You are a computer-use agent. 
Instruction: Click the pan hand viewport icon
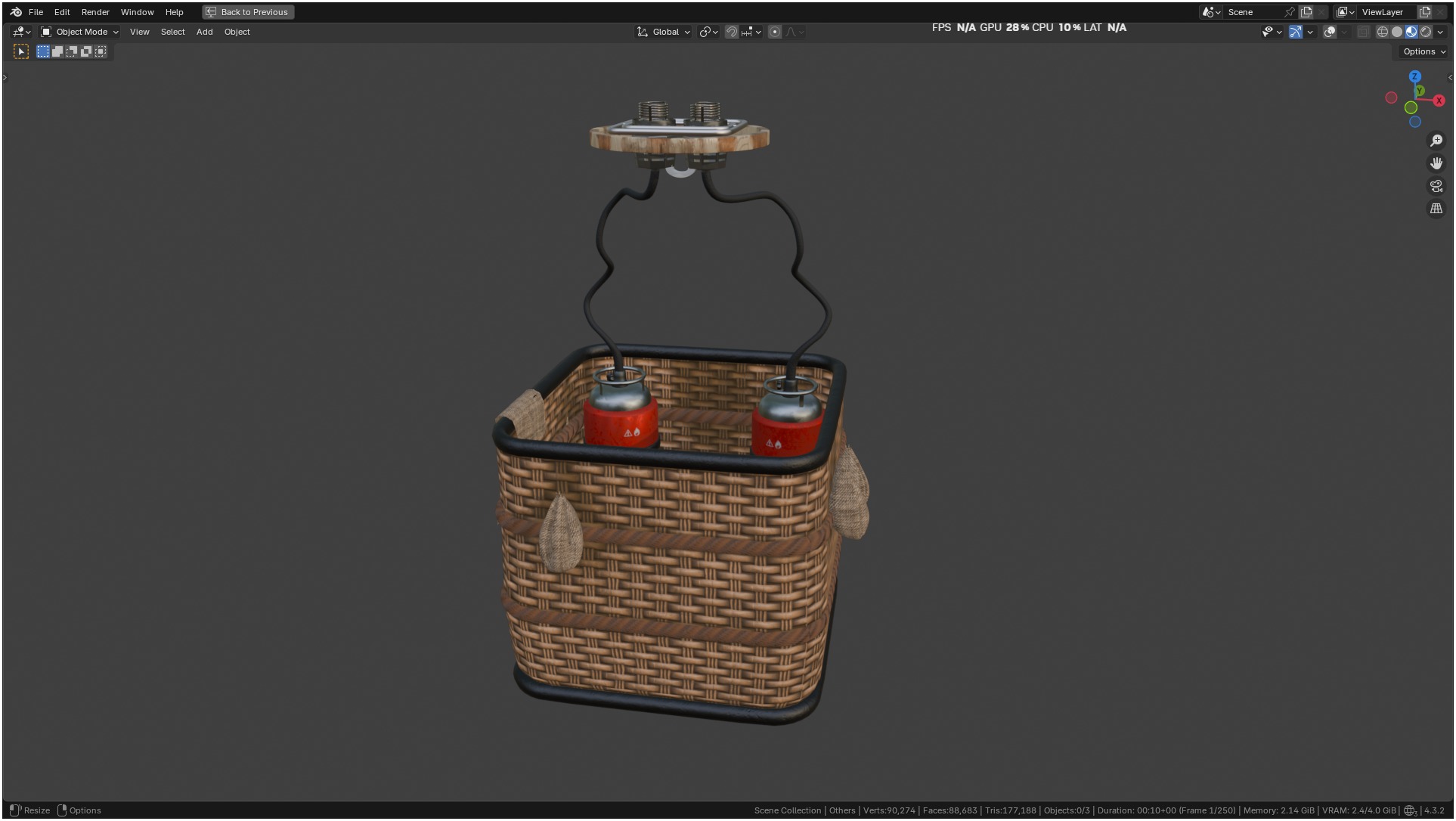(1436, 163)
